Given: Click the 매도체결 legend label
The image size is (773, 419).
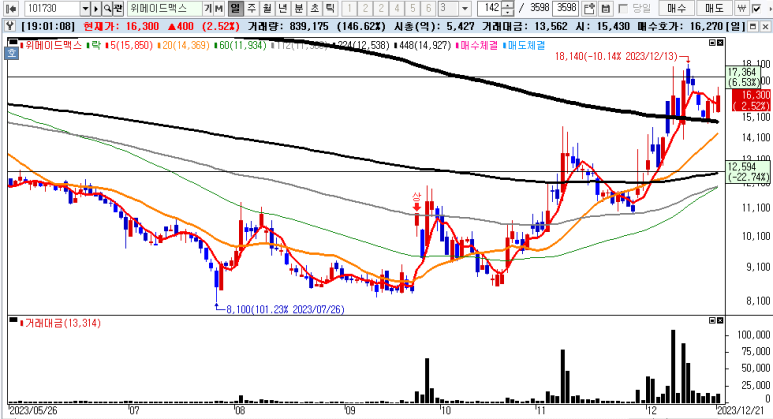Looking at the screenshot, I should [x=526, y=46].
